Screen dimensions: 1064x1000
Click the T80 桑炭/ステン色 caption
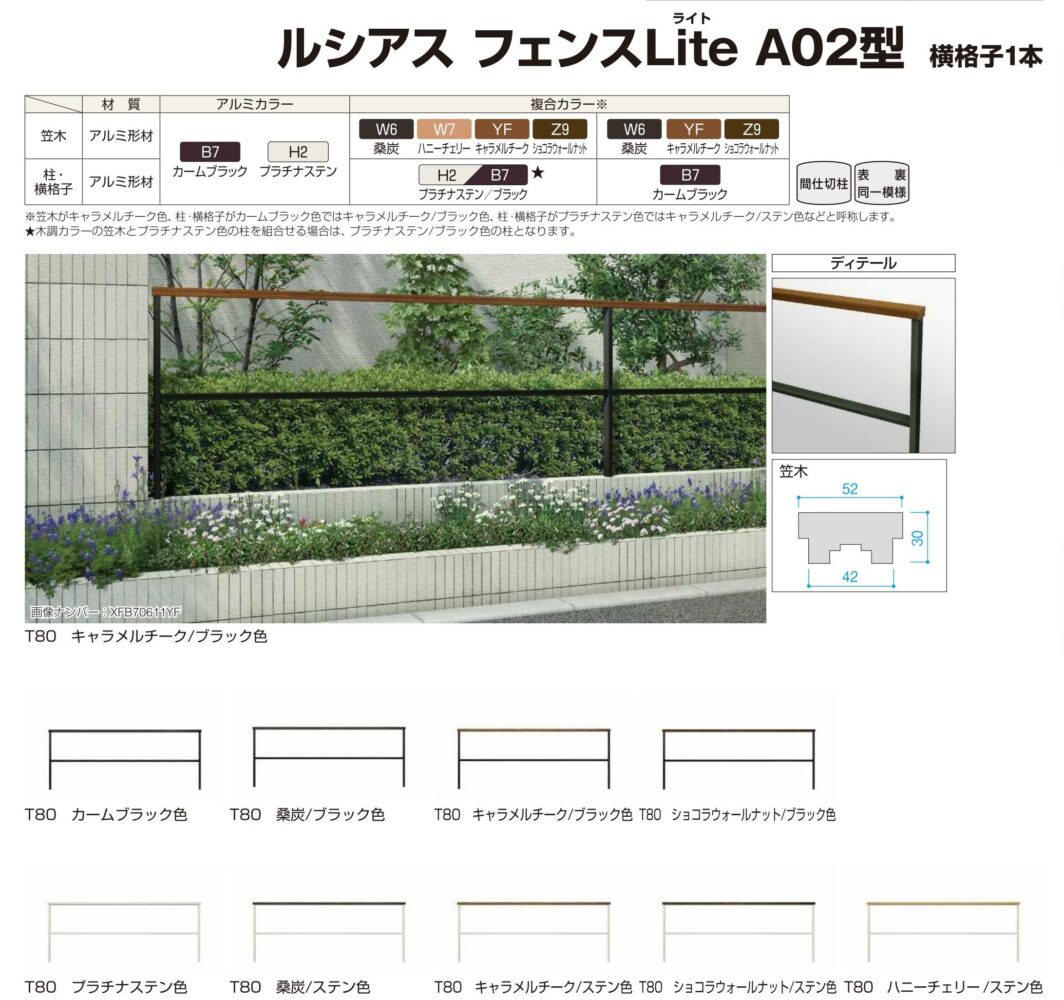tap(299, 986)
